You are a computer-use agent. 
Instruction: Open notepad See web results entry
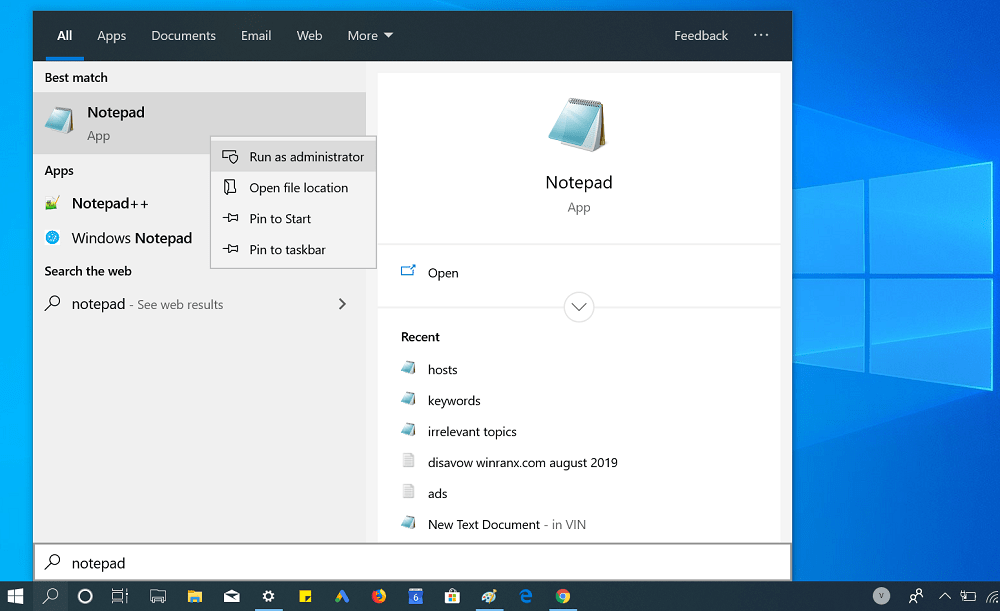pyautogui.click(x=199, y=304)
